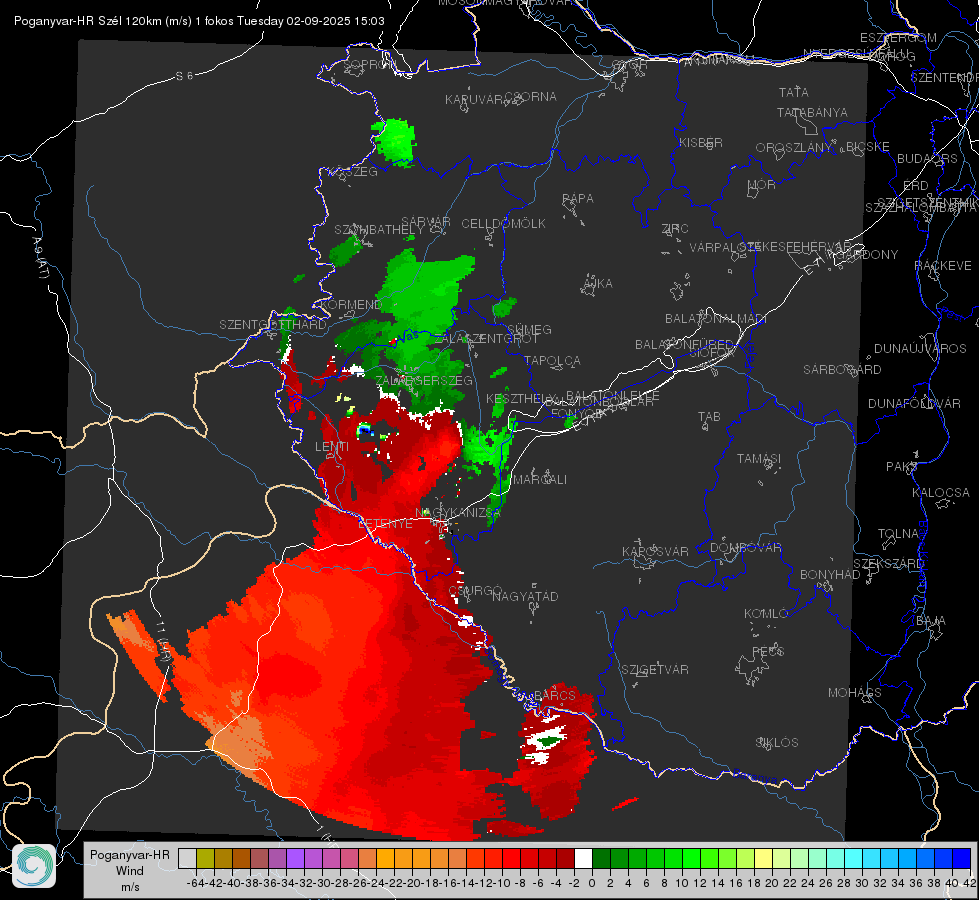This screenshot has width=979, height=900.
Task: Select the SIKLOS town label
Action: (777, 743)
